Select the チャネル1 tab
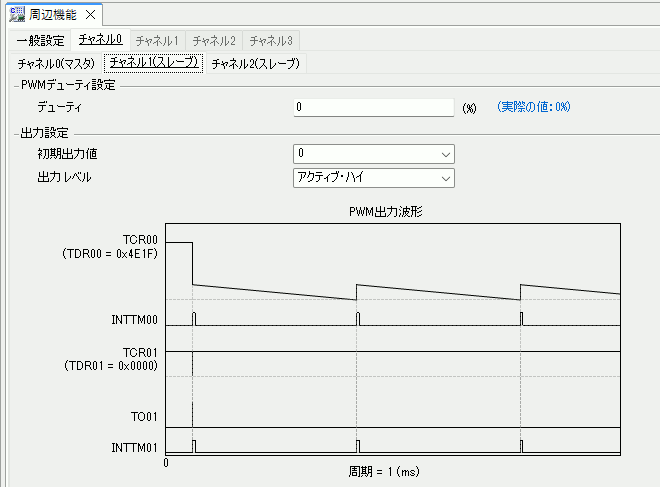Image resolution: width=660 pixels, height=487 pixels. point(157,41)
